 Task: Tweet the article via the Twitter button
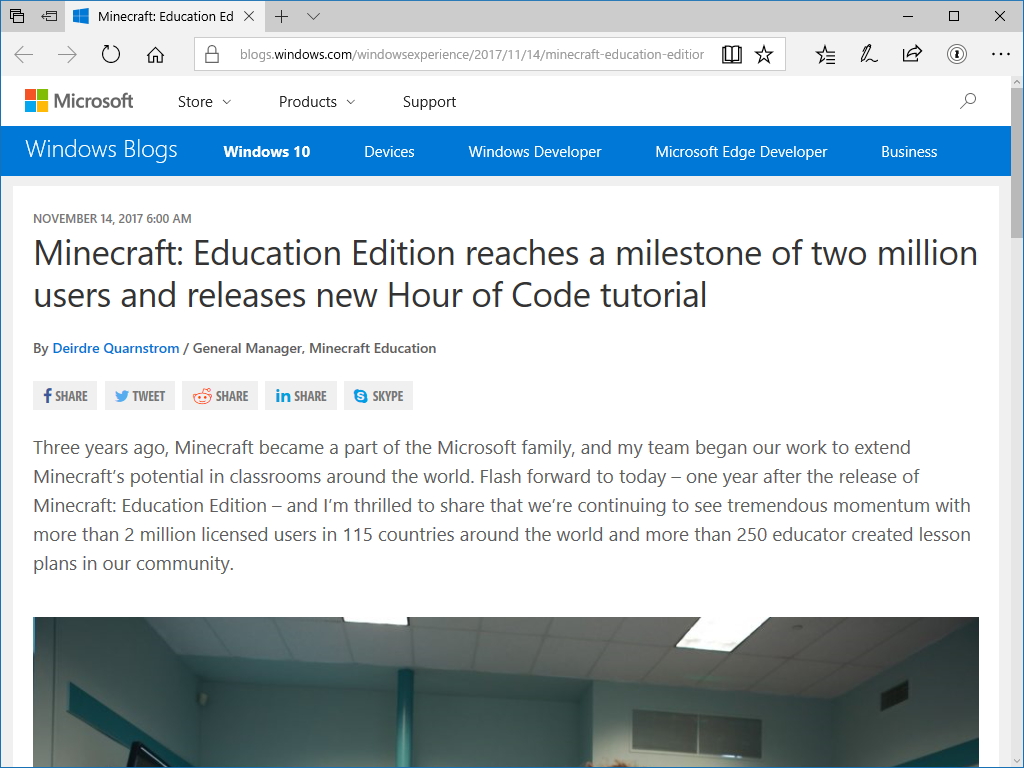(x=139, y=395)
